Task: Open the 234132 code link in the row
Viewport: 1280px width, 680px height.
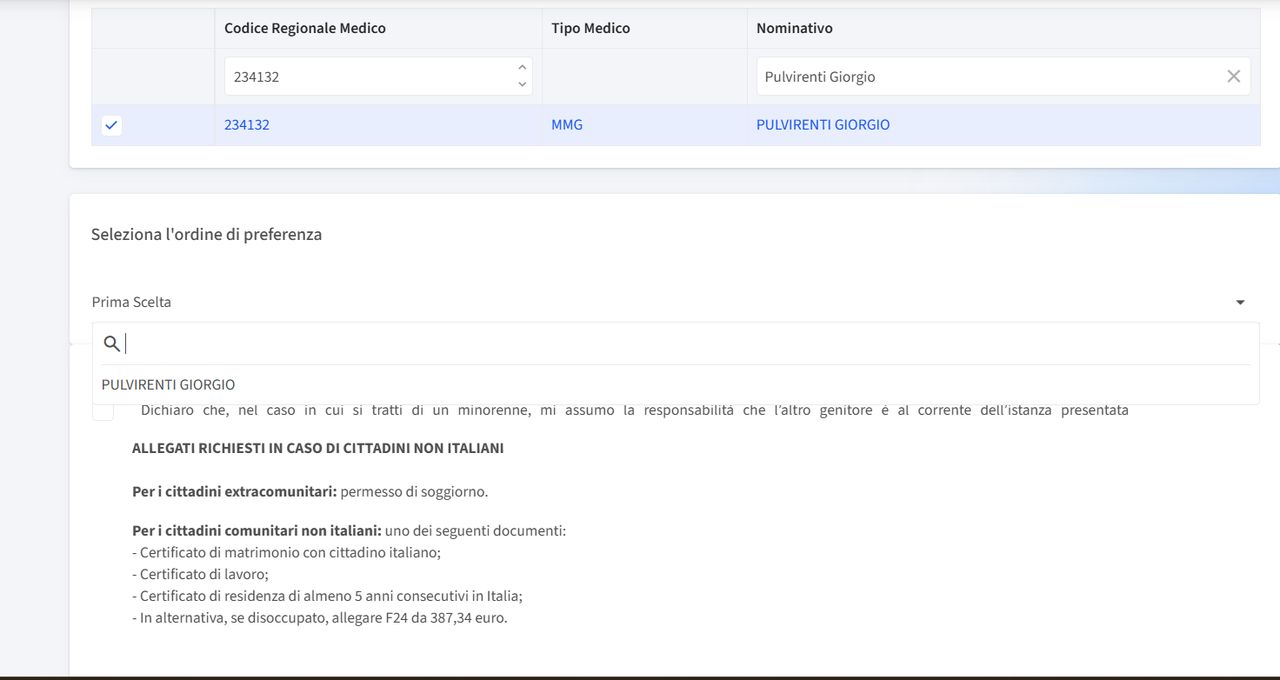Action: pos(247,125)
